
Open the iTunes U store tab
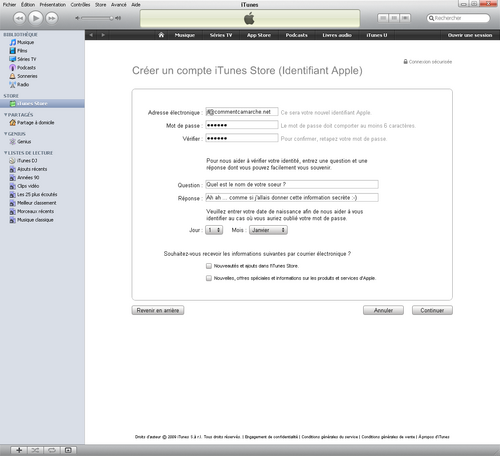pyautogui.click(x=377, y=35)
